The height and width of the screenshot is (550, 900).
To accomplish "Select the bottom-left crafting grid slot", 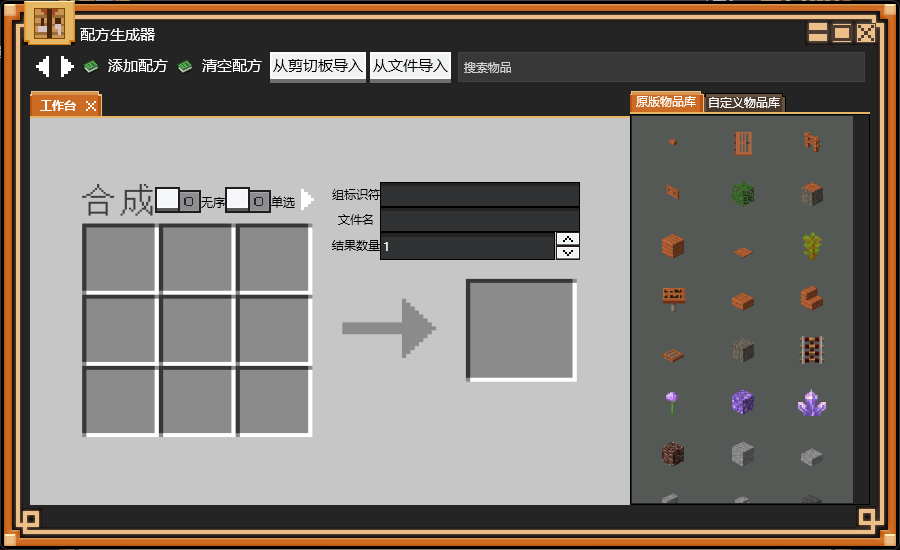I will (x=120, y=401).
